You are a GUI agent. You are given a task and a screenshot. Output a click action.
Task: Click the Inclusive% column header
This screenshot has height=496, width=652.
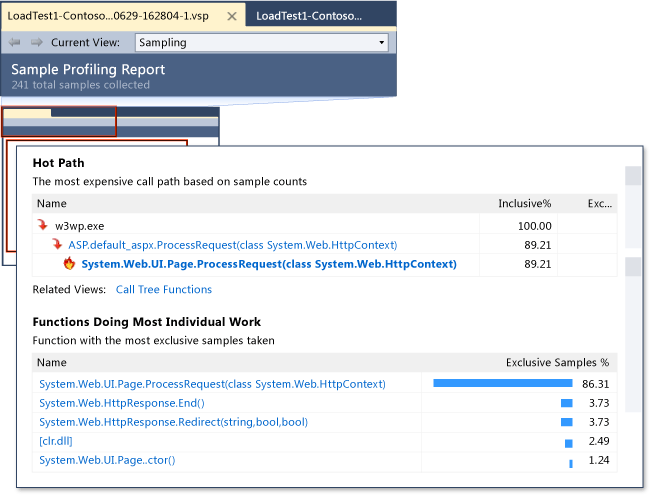click(x=525, y=203)
